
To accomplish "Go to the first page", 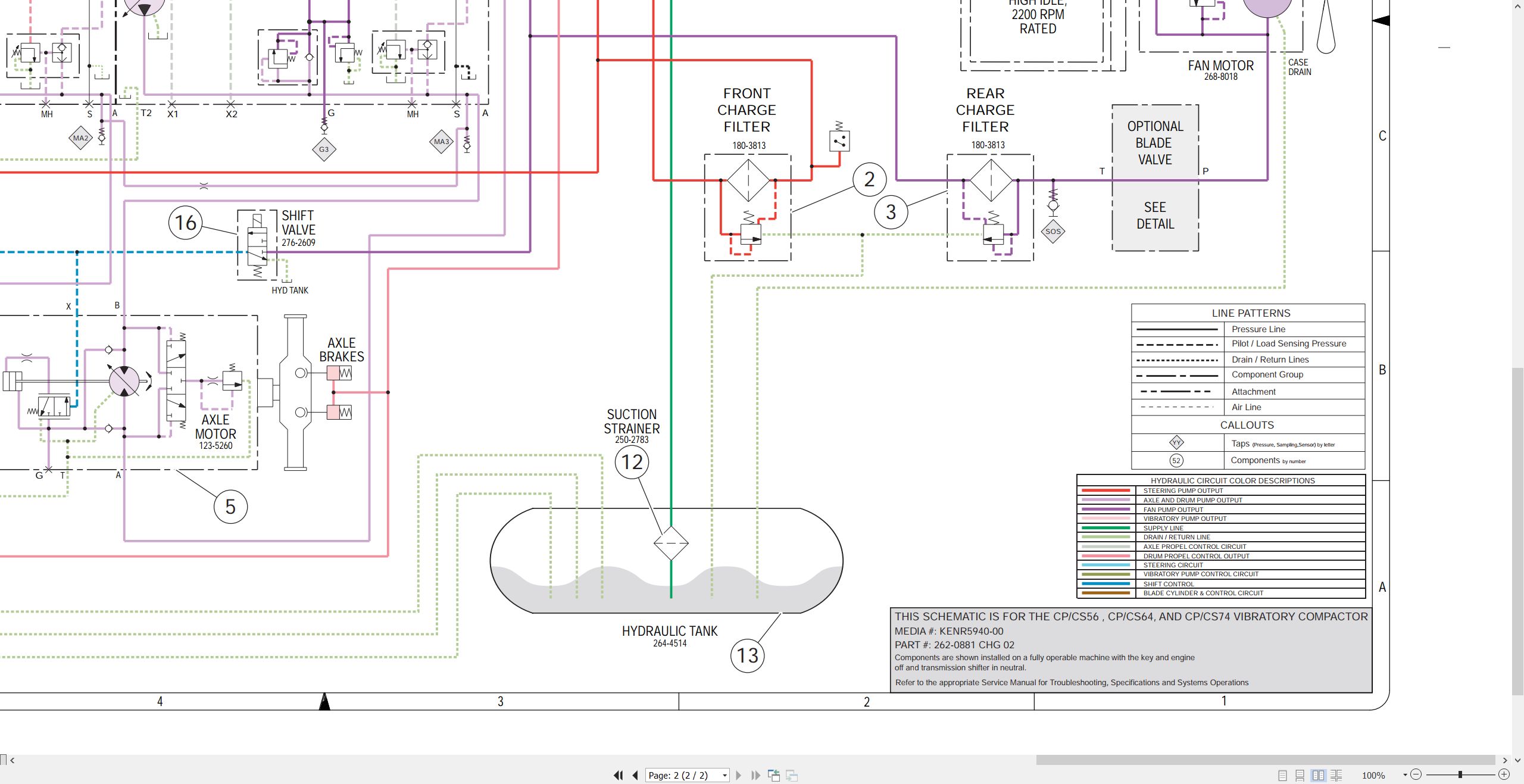I will [618, 775].
